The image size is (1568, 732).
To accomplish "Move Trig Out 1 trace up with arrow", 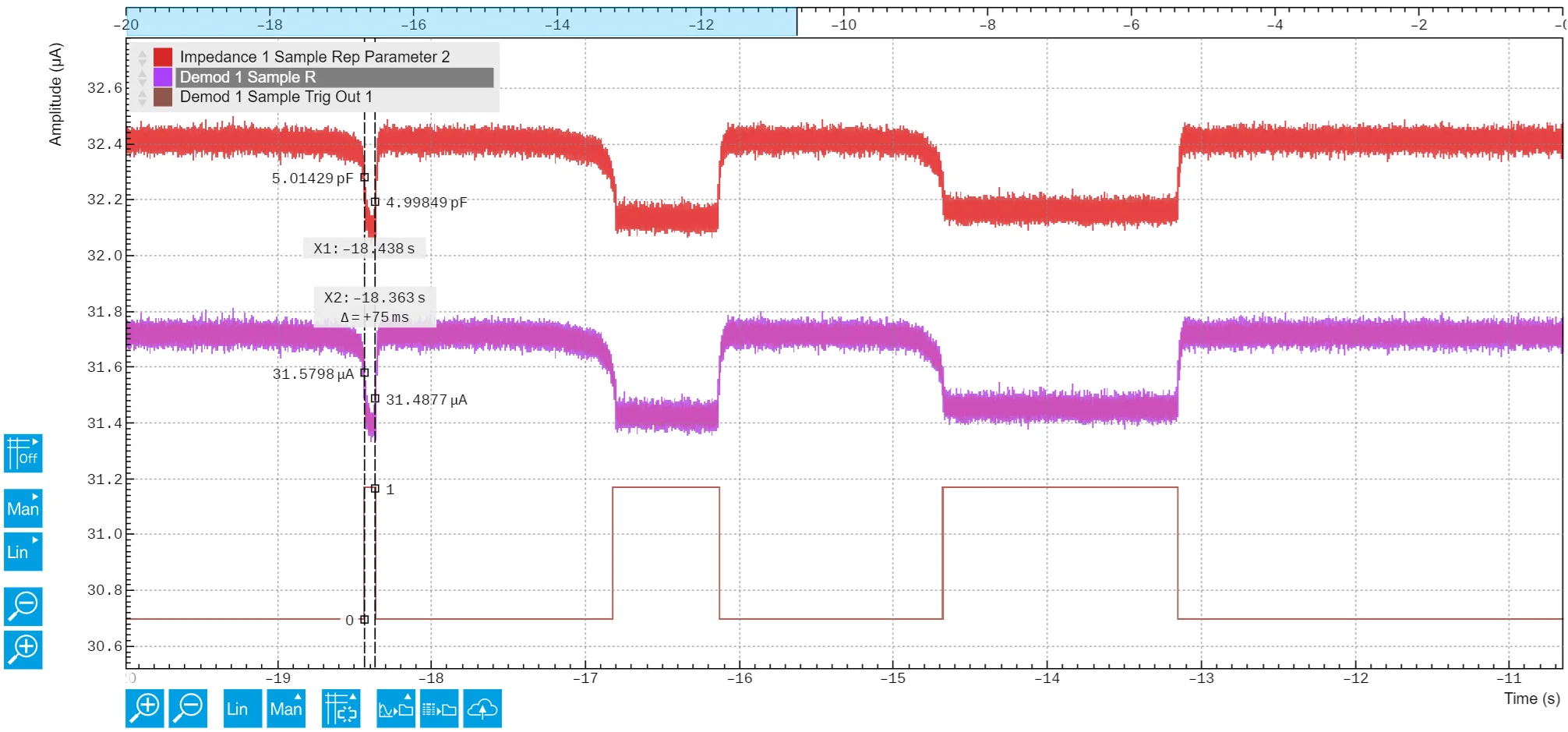I will [x=142, y=93].
